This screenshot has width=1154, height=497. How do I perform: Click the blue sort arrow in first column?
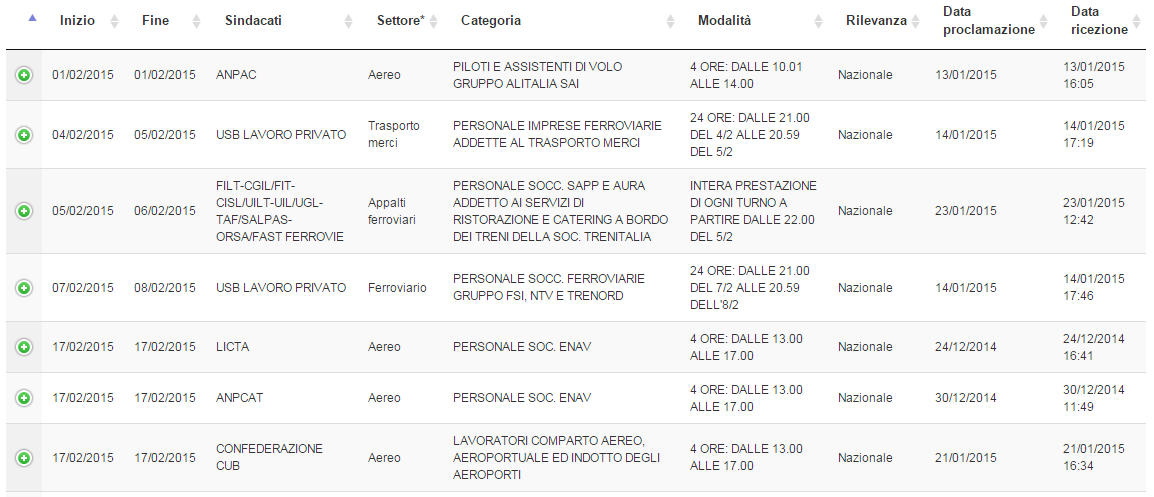(33, 19)
